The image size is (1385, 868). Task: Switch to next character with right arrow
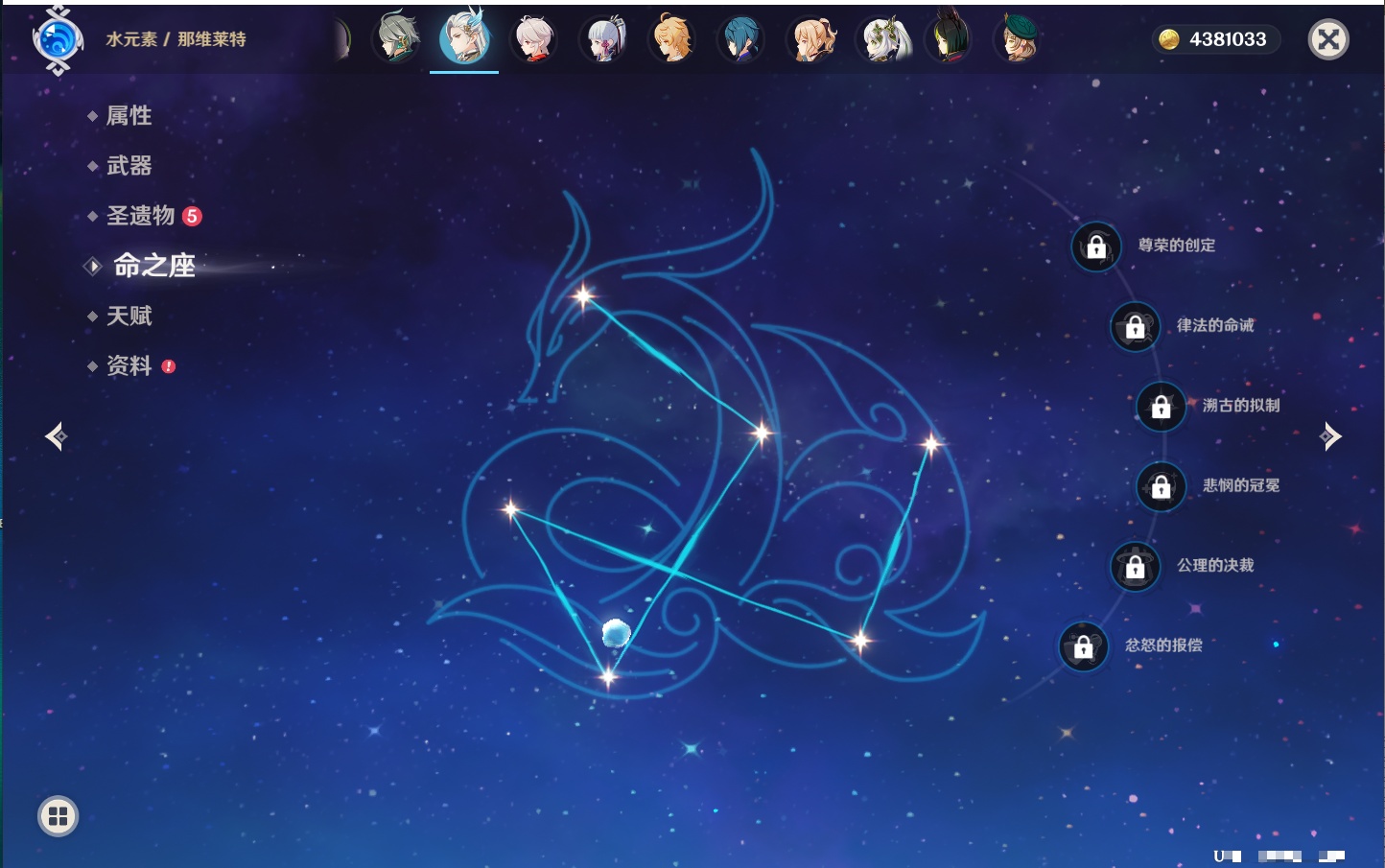click(x=1330, y=436)
